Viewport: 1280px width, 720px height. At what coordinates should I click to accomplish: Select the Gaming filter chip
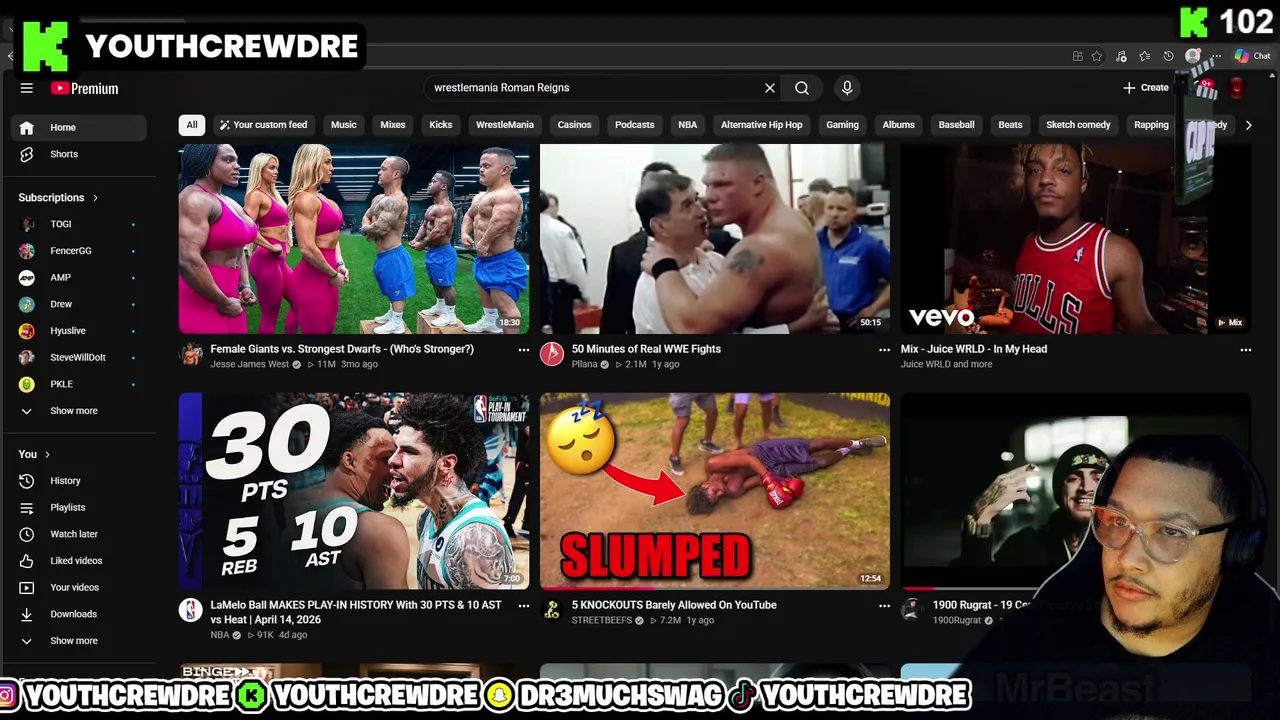[x=842, y=125]
